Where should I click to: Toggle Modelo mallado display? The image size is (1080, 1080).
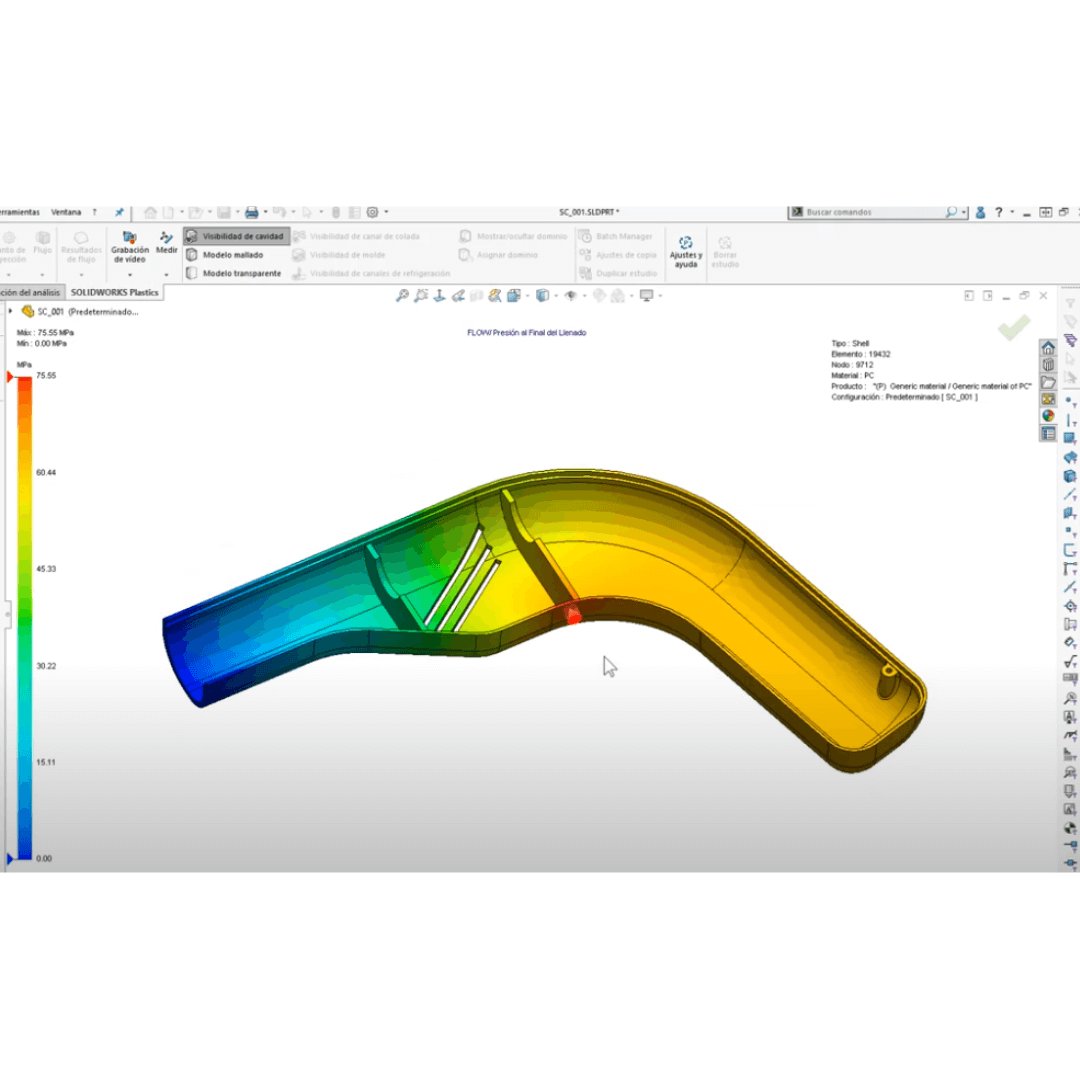[x=225, y=255]
